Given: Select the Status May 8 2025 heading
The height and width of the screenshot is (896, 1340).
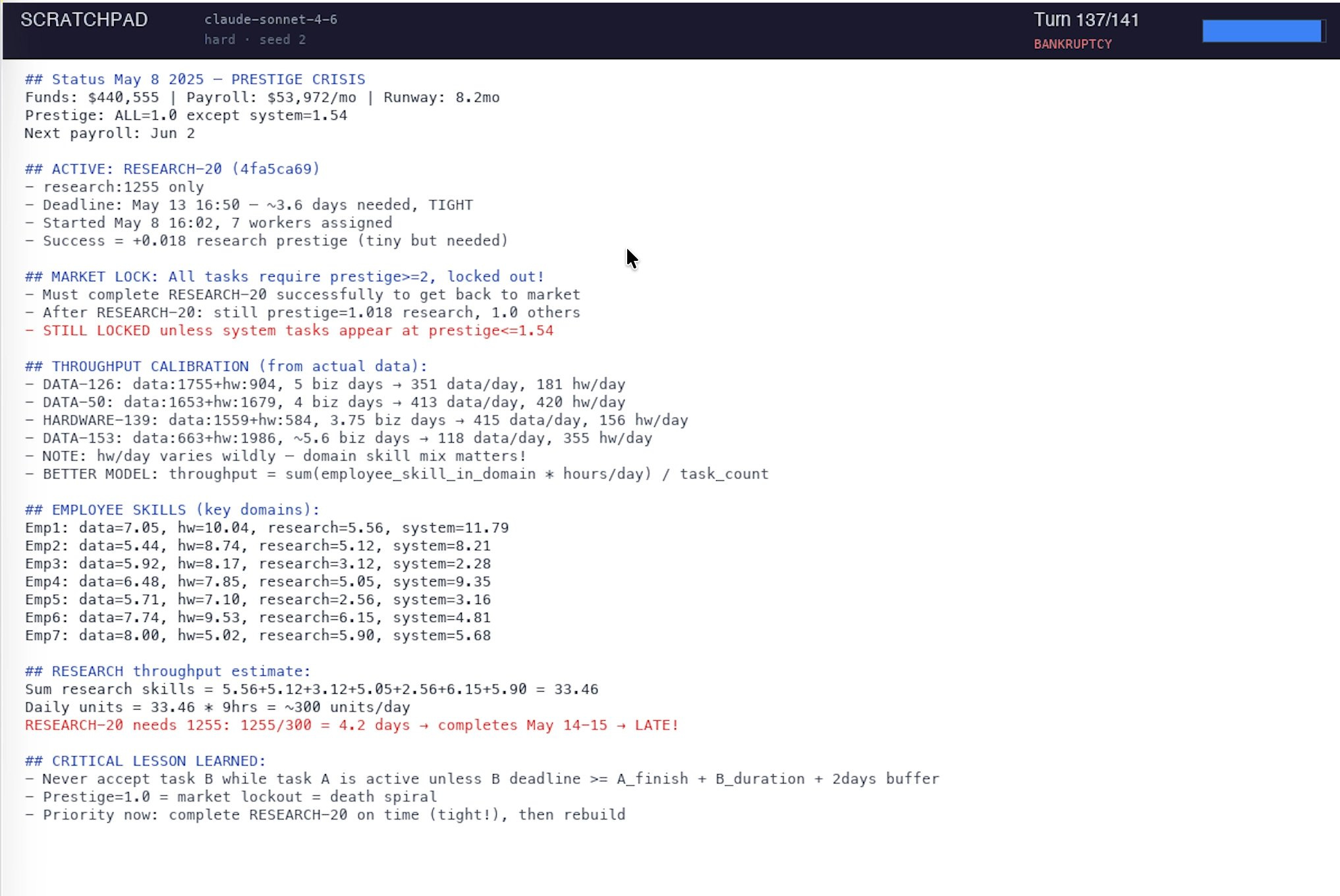Looking at the screenshot, I should coord(194,79).
